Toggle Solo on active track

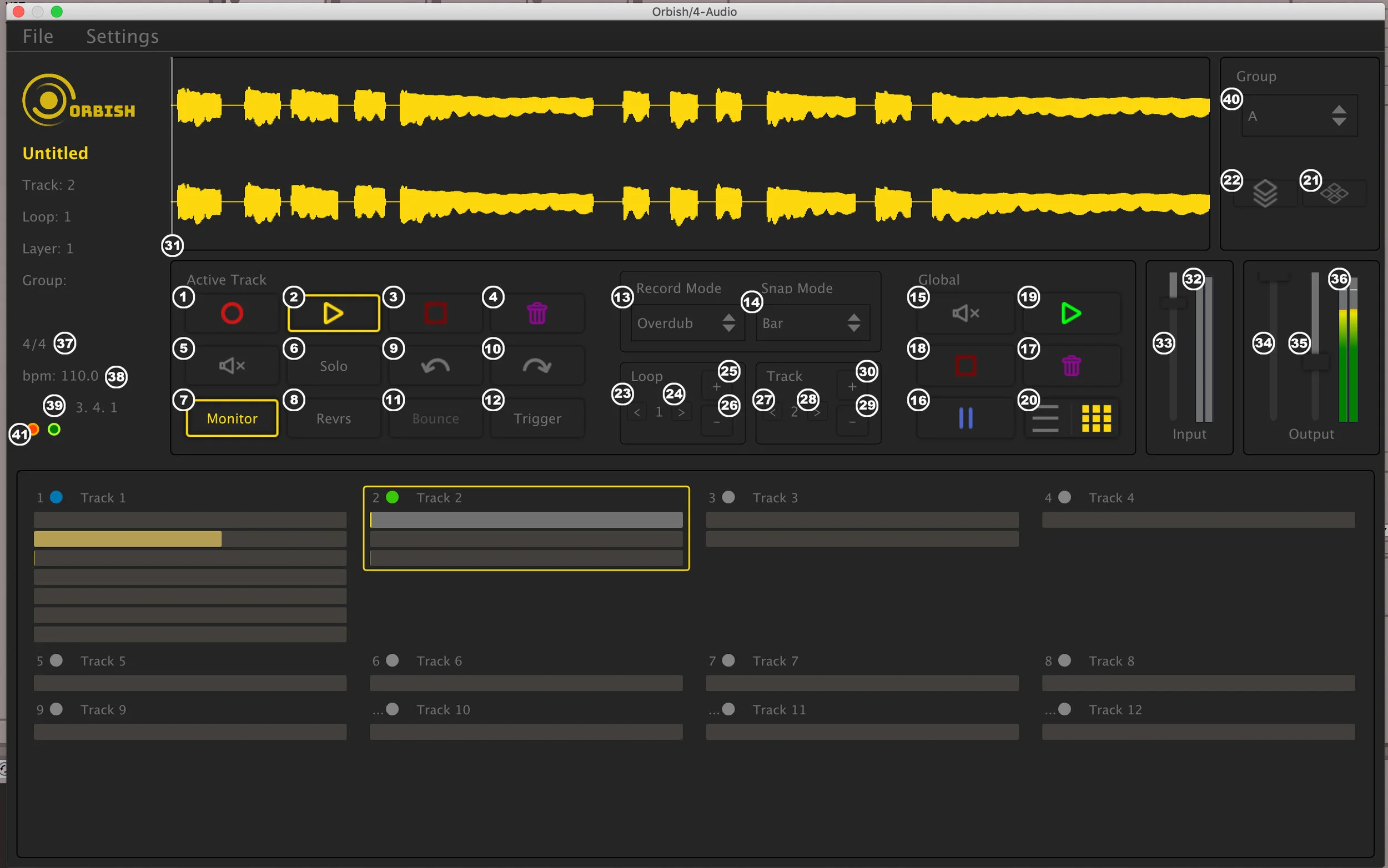click(333, 366)
